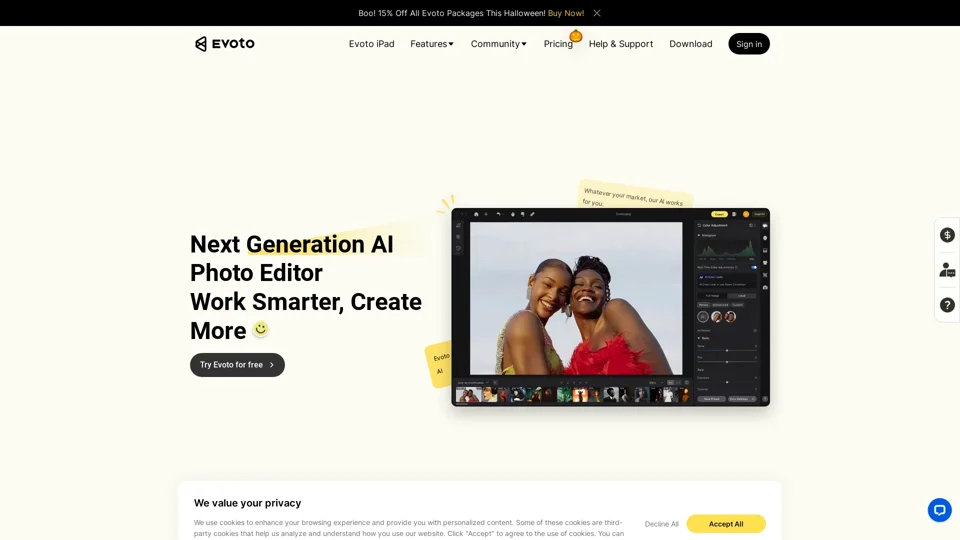The image size is (960, 540).
Task: Click the pumpkin badge on Pricing
Action: (x=576, y=36)
